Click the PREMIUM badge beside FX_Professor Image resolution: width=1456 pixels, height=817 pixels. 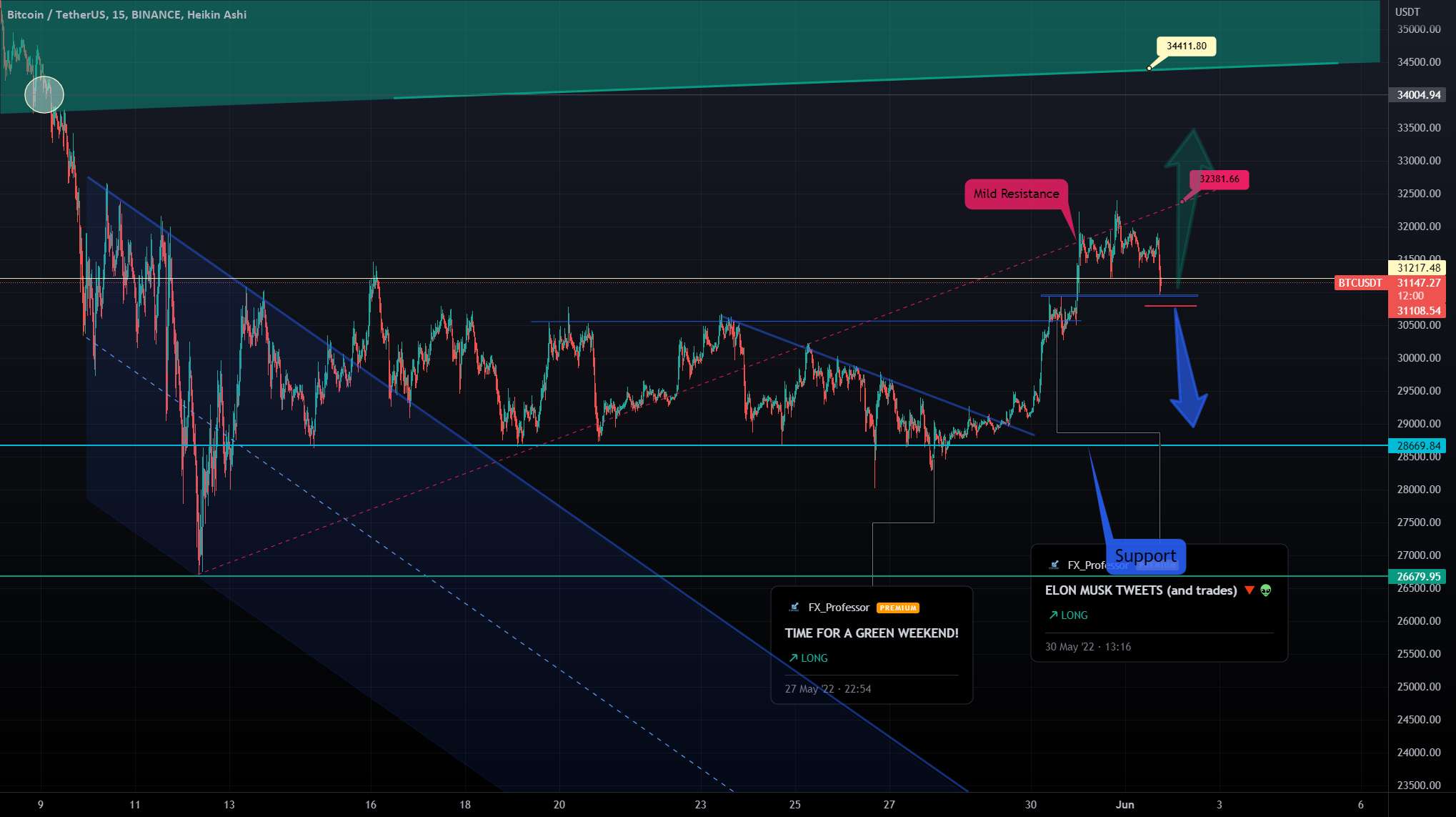898,608
